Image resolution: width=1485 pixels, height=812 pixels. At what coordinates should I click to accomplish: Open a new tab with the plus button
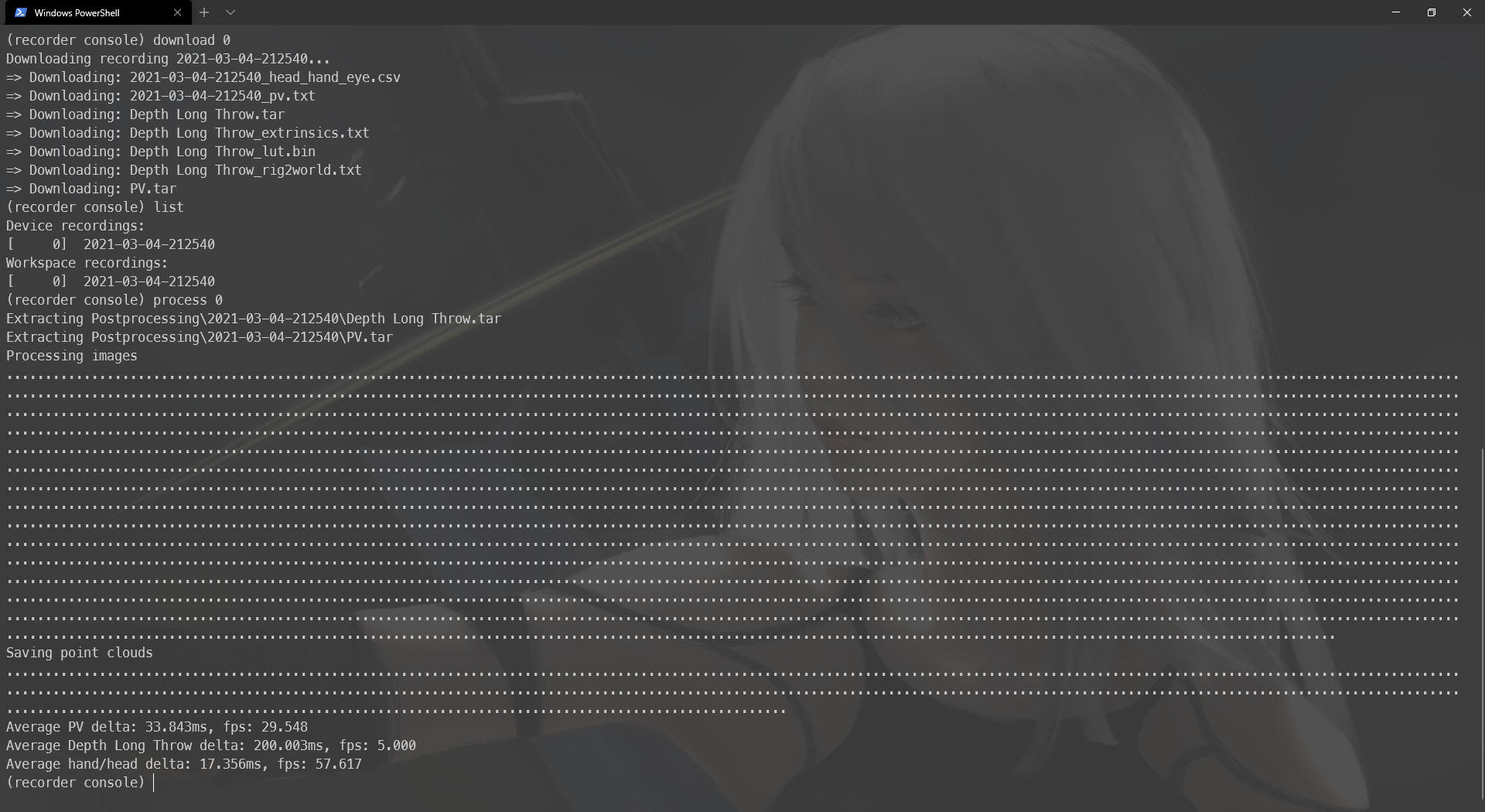pos(204,12)
